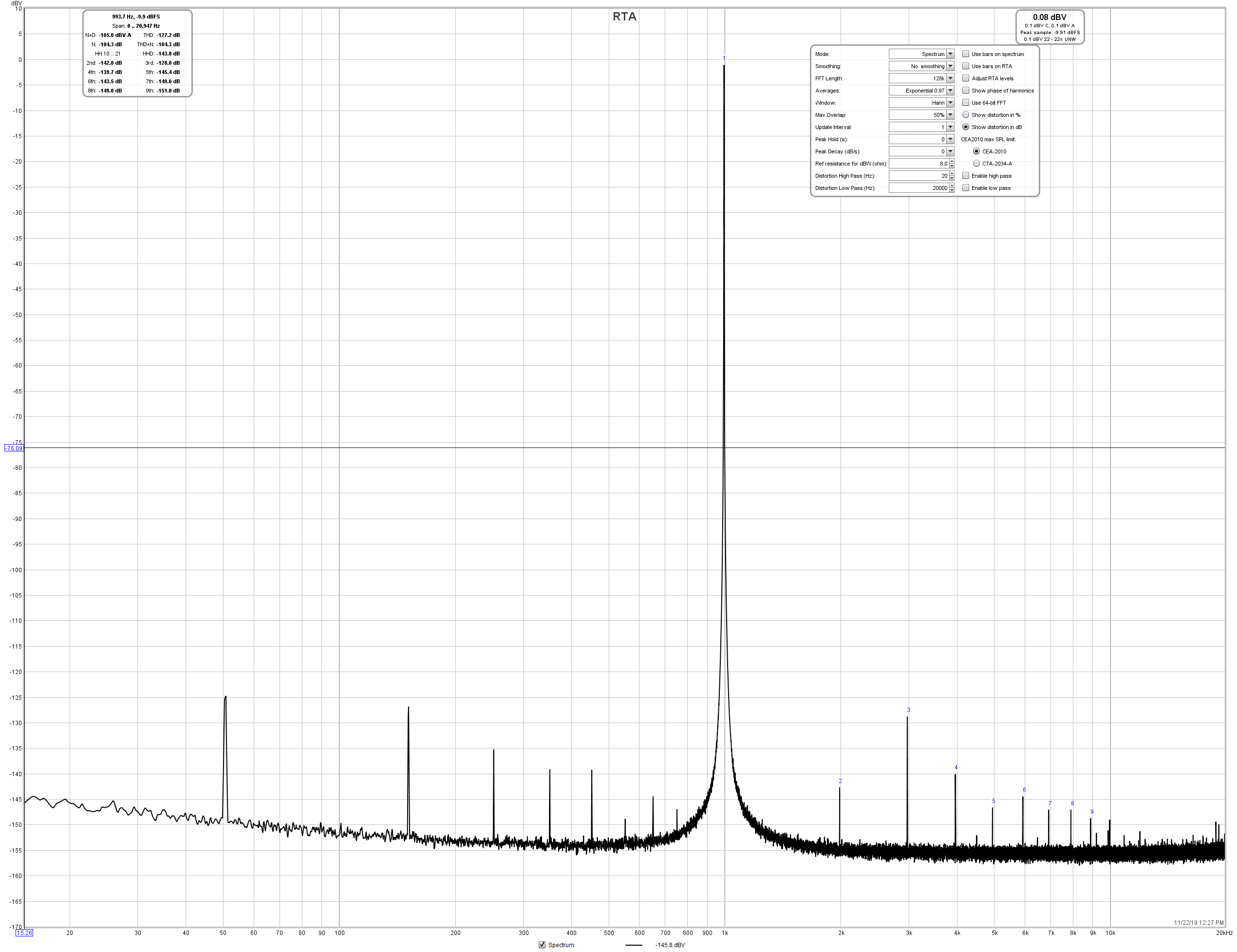Click the THD -127.2 dB value
The height and width of the screenshot is (952, 1237).
click(168, 35)
